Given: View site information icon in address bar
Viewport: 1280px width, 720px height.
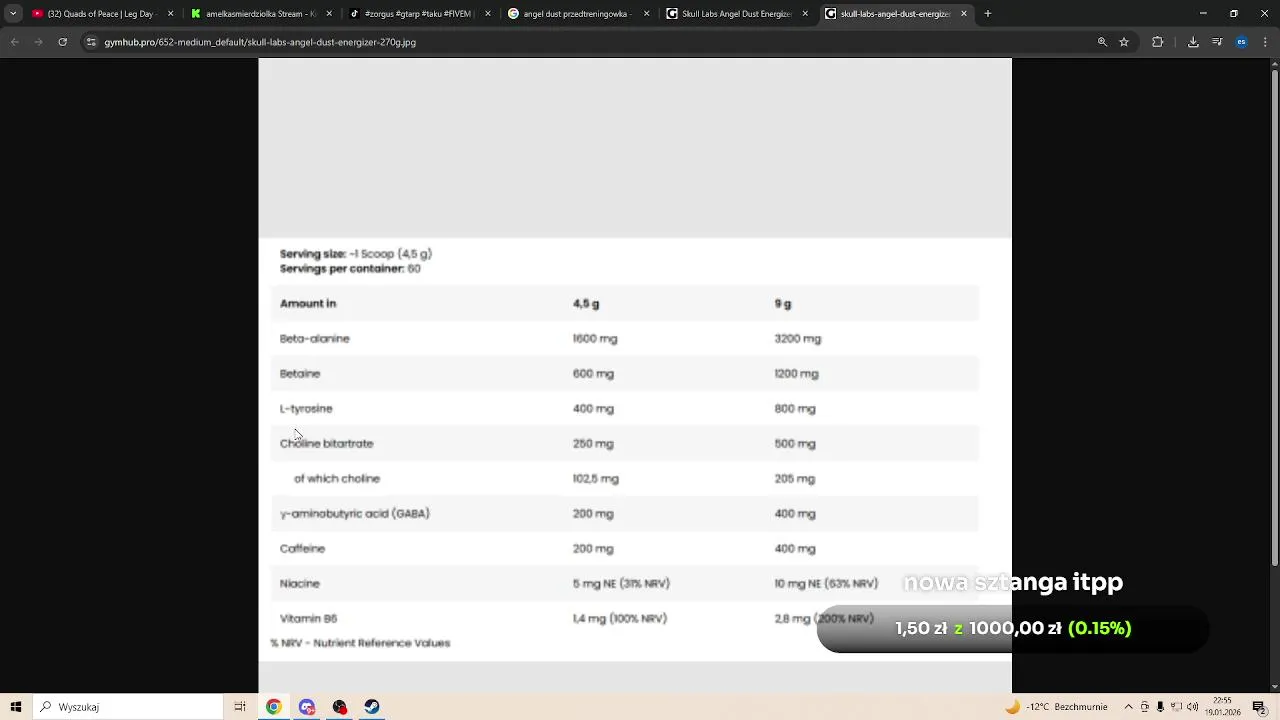Looking at the screenshot, I should click(91, 42).
